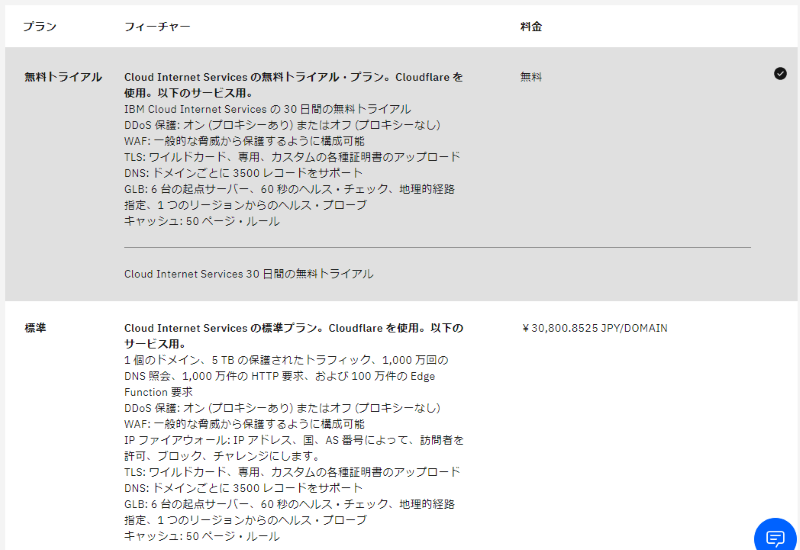Select the 標準 plan row title
Viewport: 800px width, 550px height.
click(x=35, y=328)
